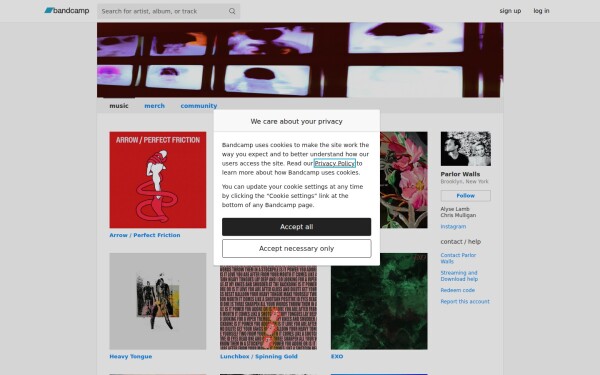Viewport: 600px width, 375px height.
Task: Open the Lunchbox / Spinning Gold album cover
Action: point(268,307)
